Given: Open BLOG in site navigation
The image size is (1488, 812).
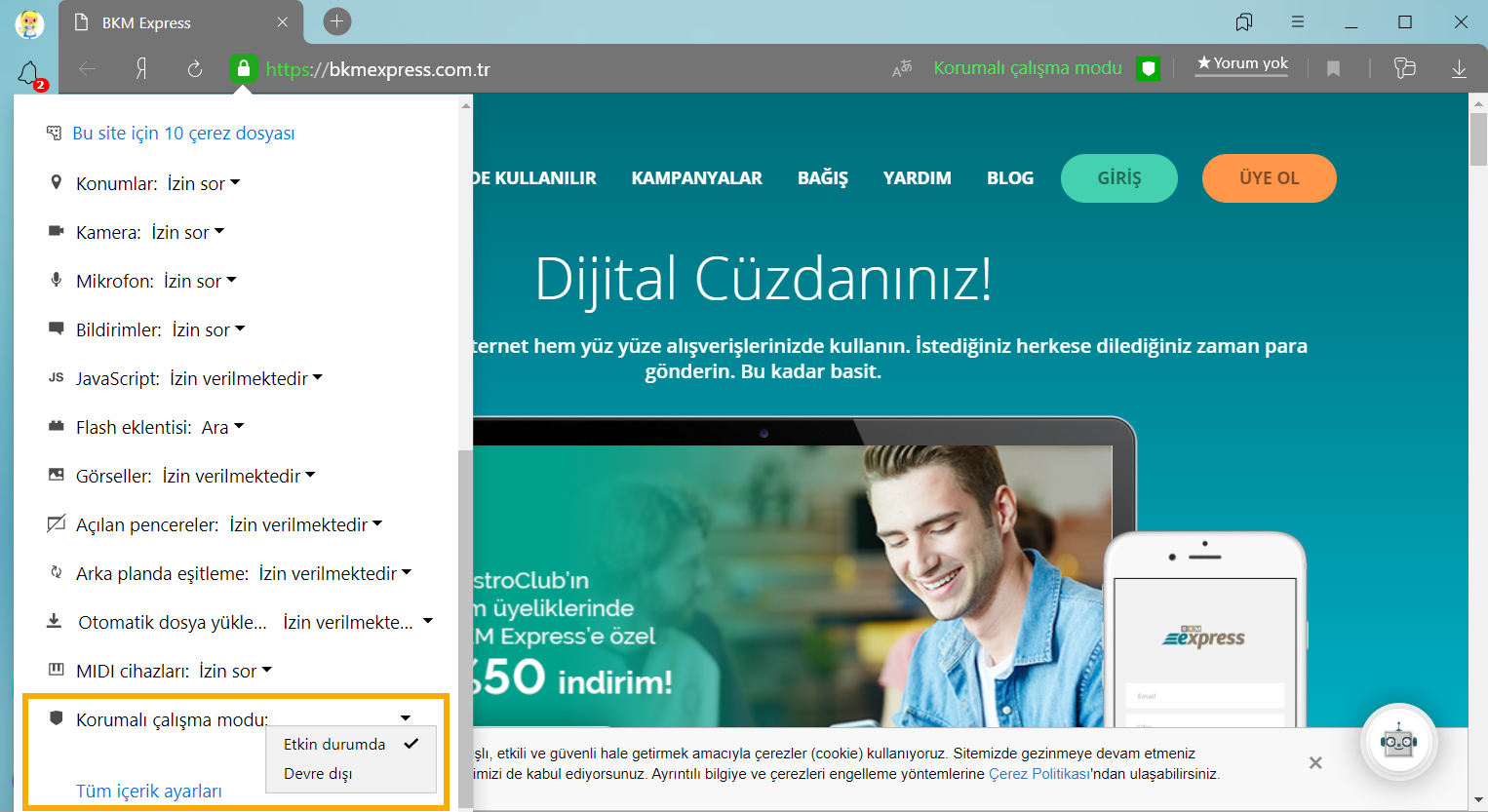Looking at the screenshot, I should pyautogui.click(x=1010, y=178).
